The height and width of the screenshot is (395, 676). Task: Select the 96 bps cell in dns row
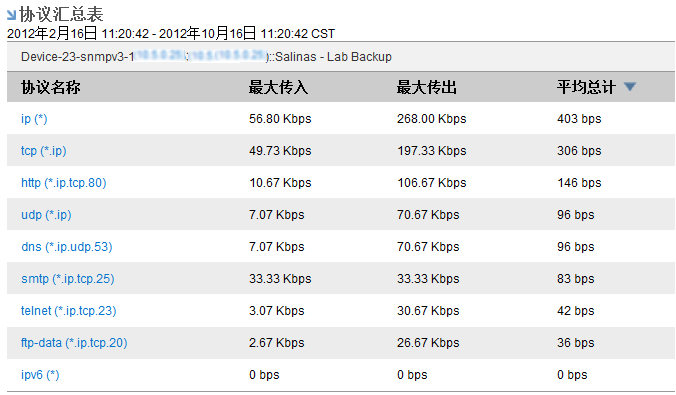click(576, 247)
